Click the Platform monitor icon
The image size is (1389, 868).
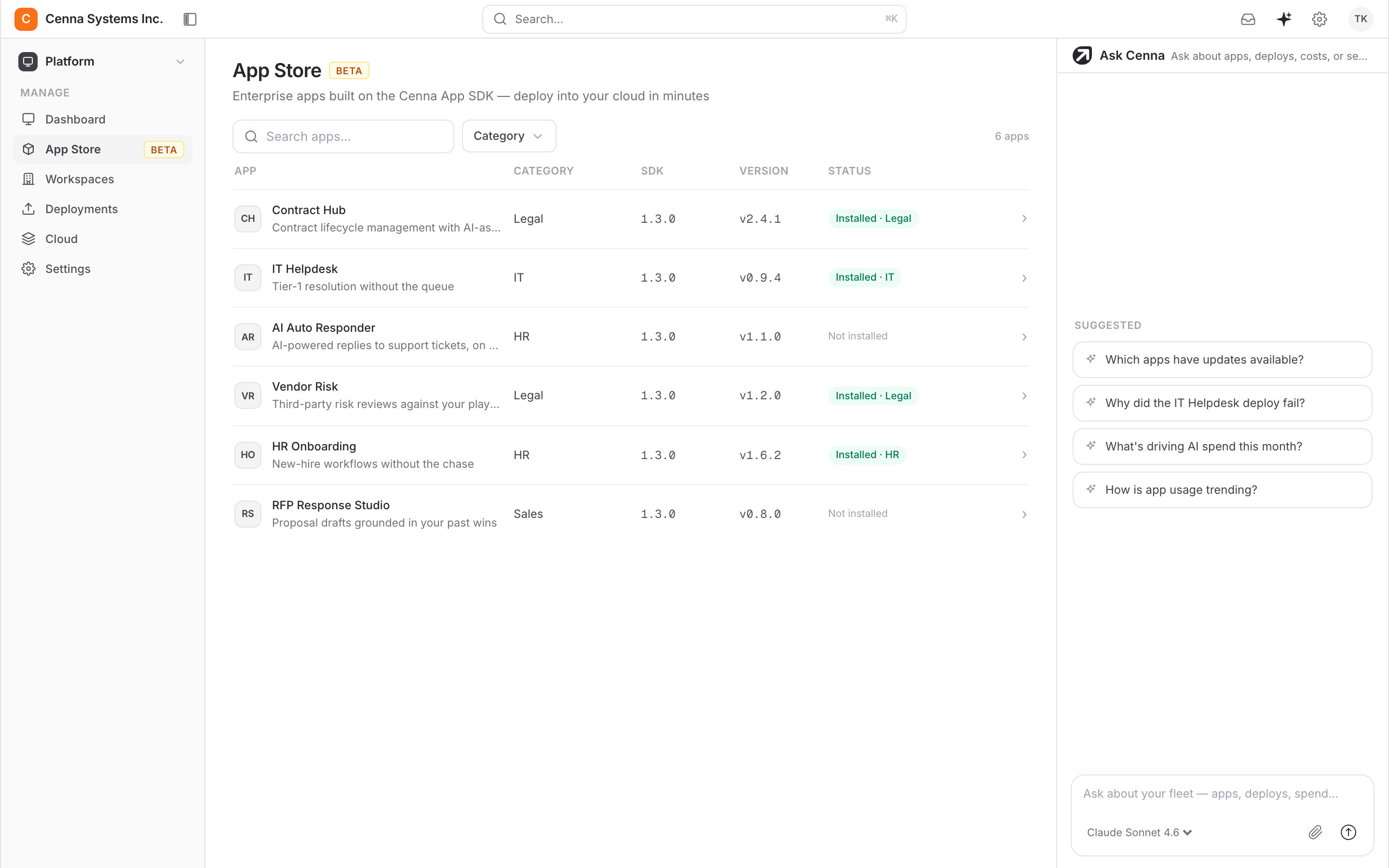[x=27, y=61]
